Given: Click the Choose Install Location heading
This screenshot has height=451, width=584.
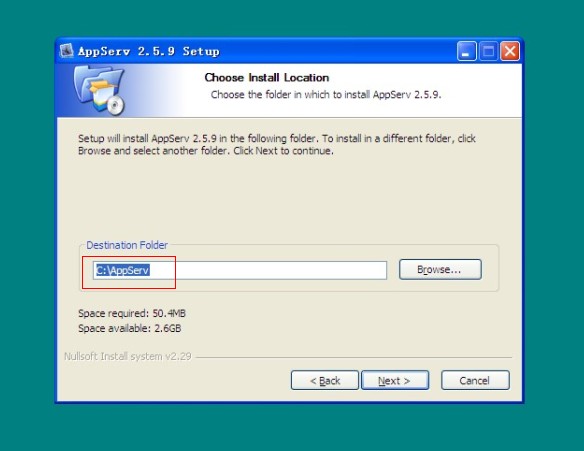Looking at the screenshot, I should coord(267,77).
